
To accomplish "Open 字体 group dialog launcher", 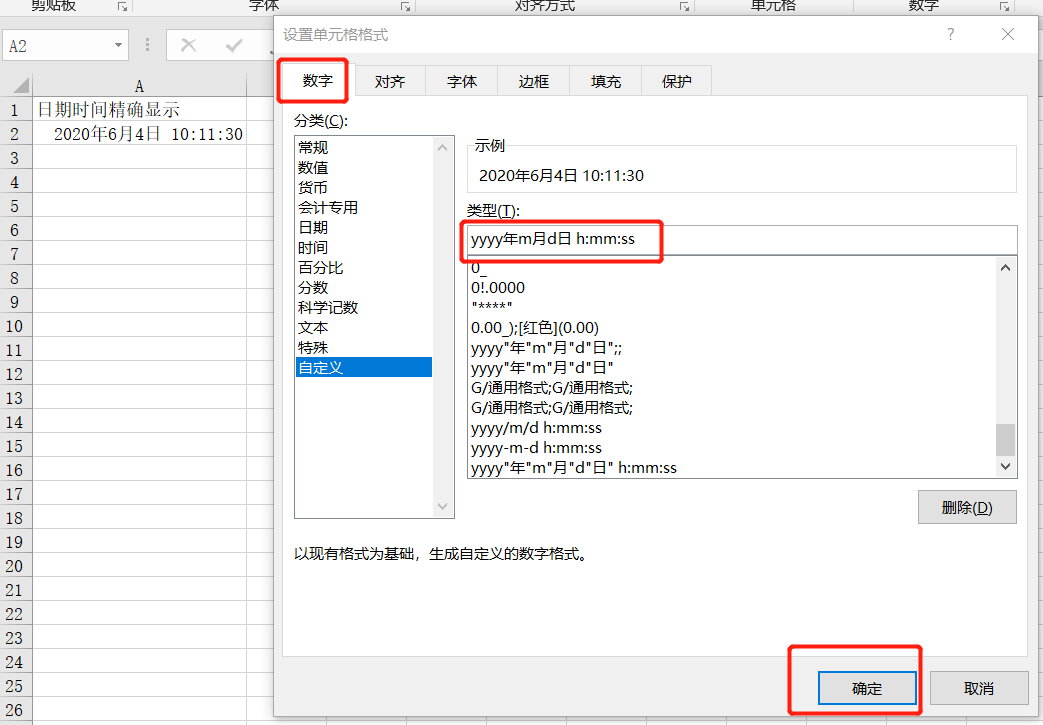I will pyautogui.click(x=405, y=6).
